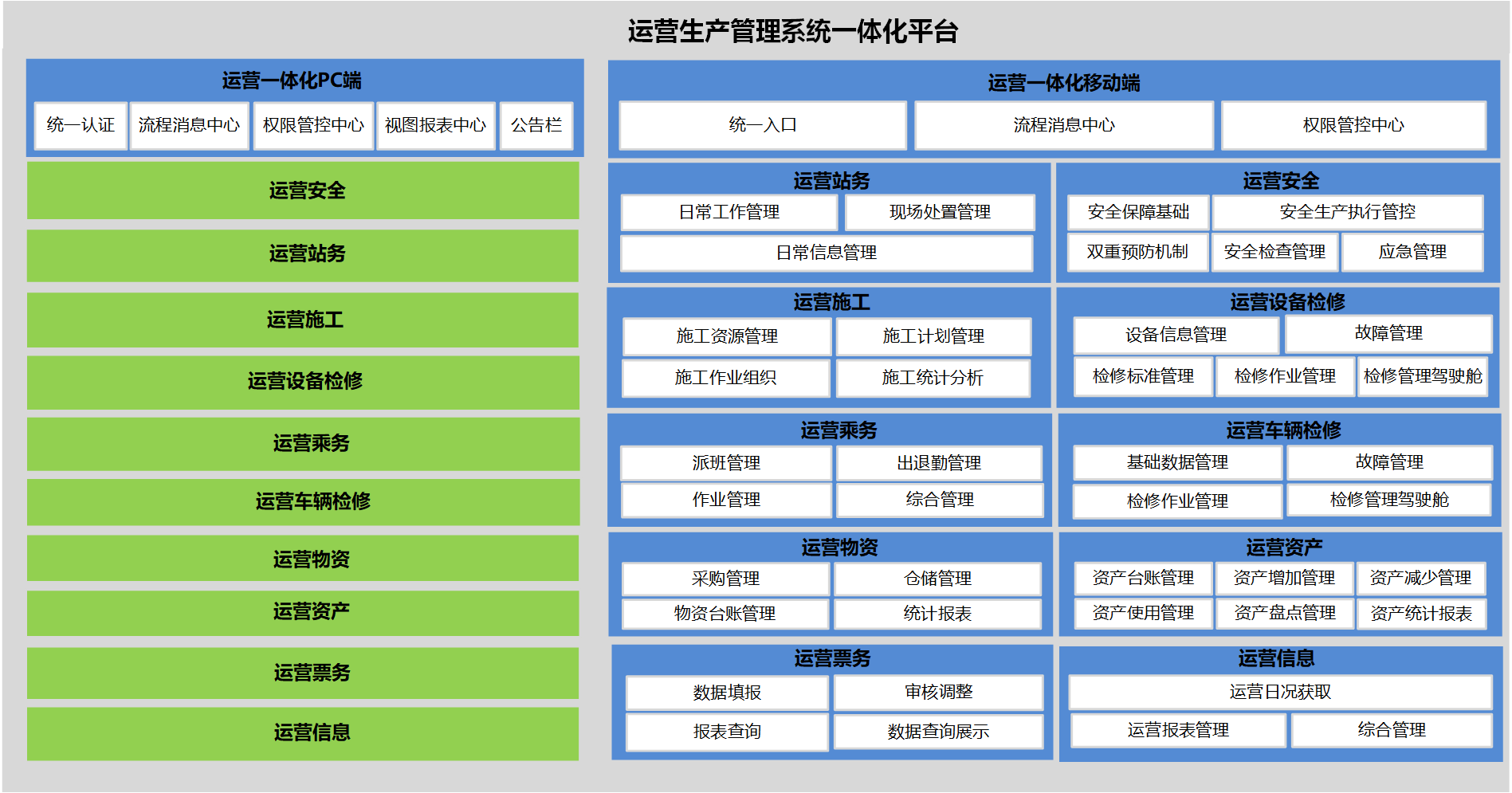Open 仓储管理 under 运营物资
Viewport: 1512px width, 793px height.
pyautogui.click(x=937, y=579)
